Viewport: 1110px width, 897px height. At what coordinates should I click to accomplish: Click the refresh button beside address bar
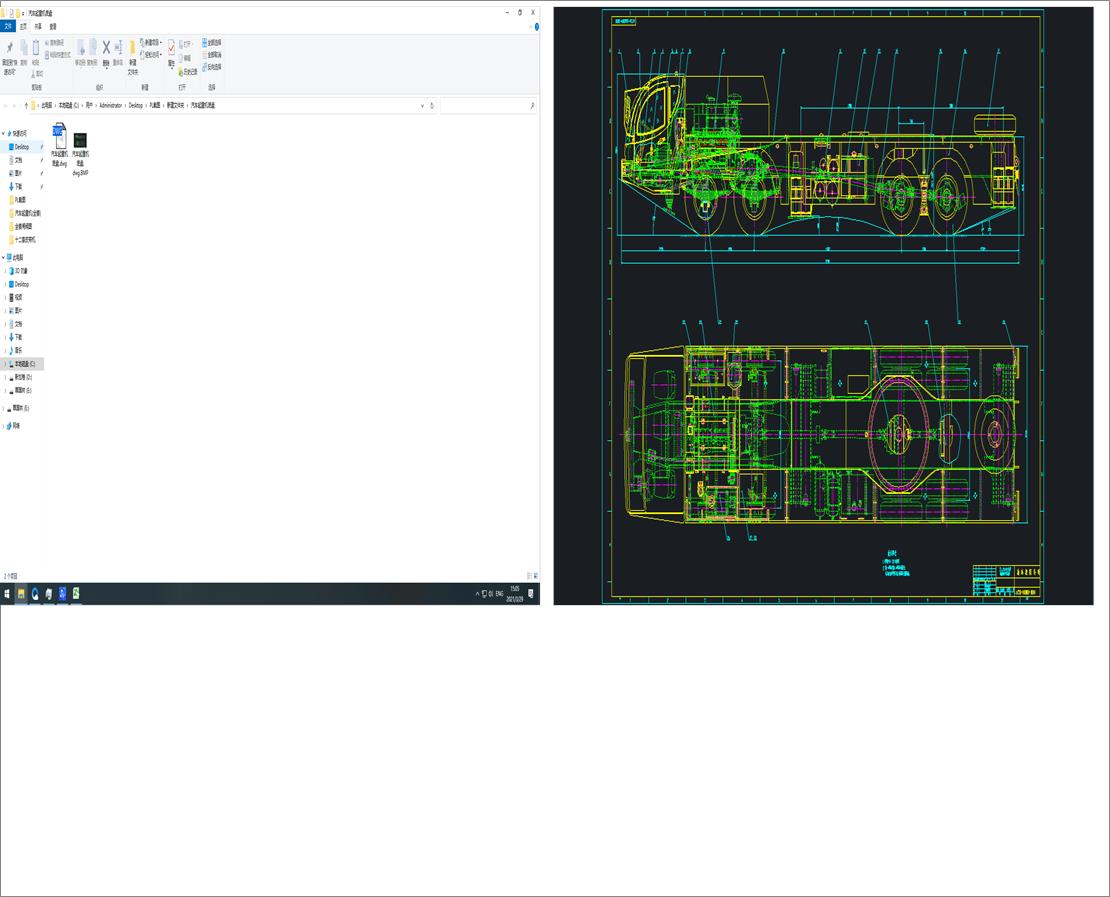pos(432,105)
